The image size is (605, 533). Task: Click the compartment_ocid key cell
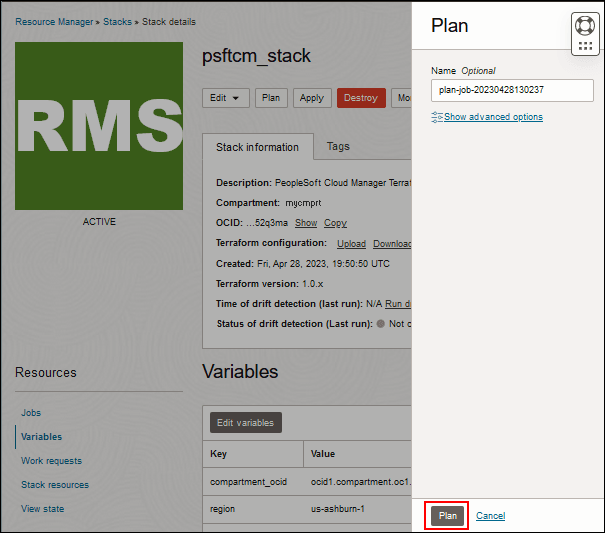click(253, 482)
